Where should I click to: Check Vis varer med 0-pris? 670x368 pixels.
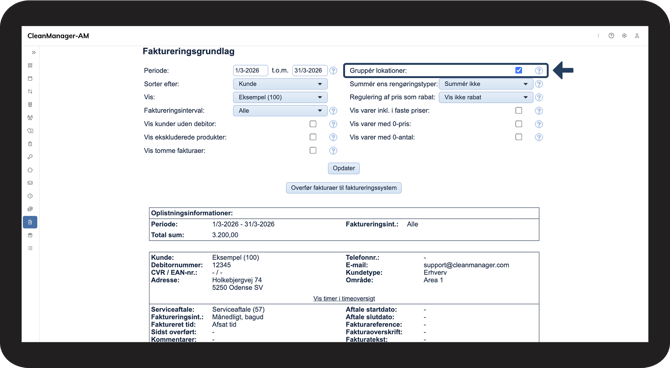click(x=518, y=124)
